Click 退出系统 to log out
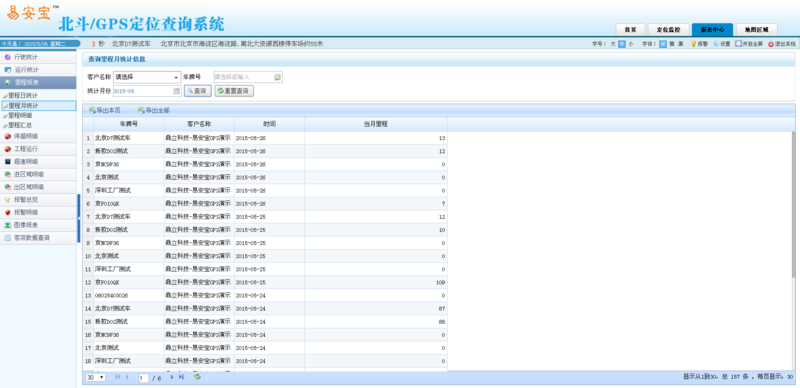Image resolution: width=800 pixels, height=388 pixels. point(782,44)
